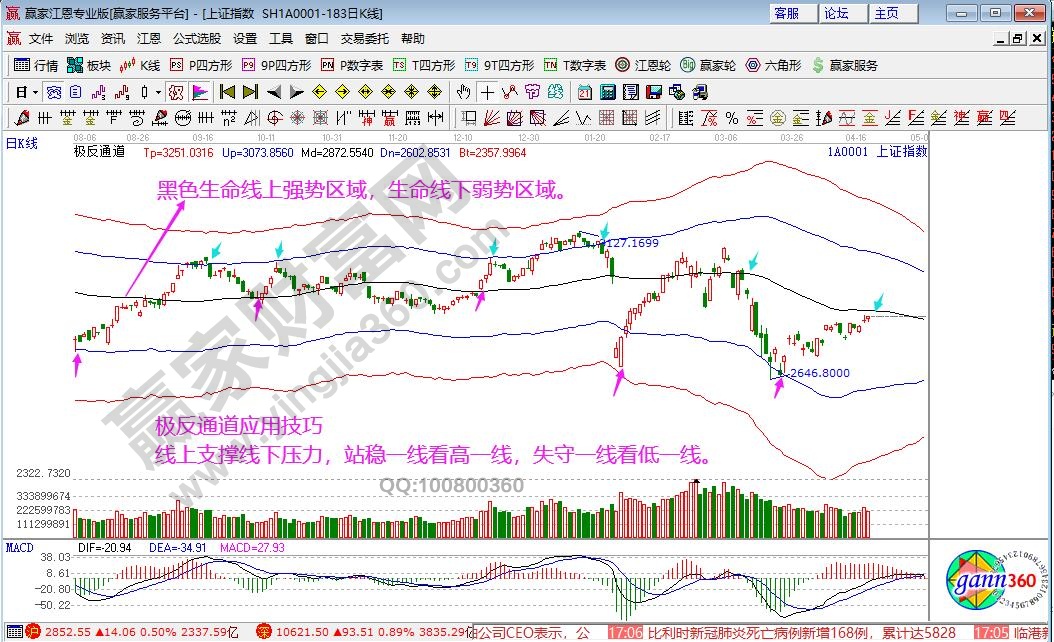The image size is (1054, 642).
Task: Open the 公式选股 menu
Action: [197, 39]
